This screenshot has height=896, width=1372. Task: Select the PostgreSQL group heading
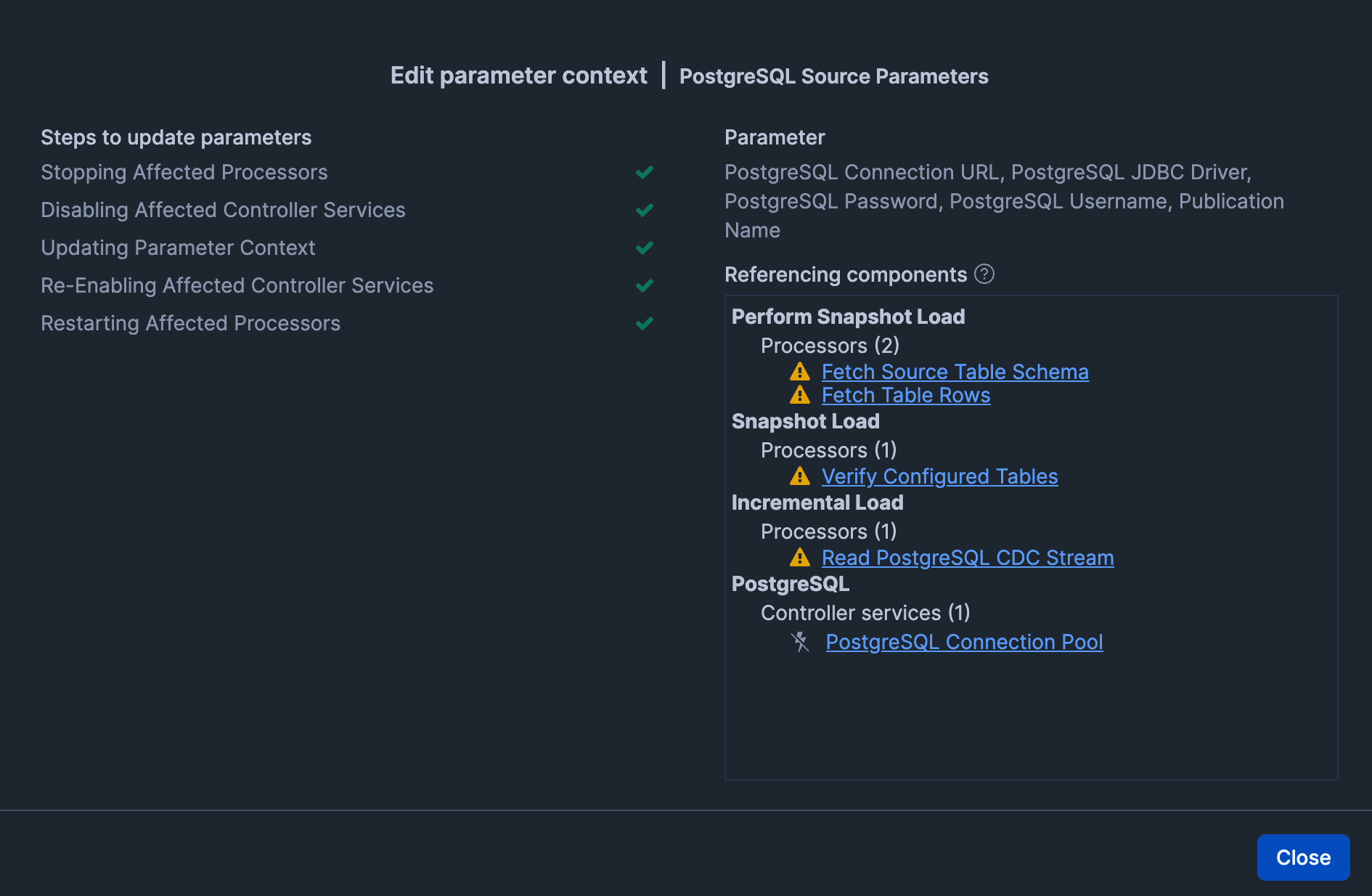tap(790, 584)
